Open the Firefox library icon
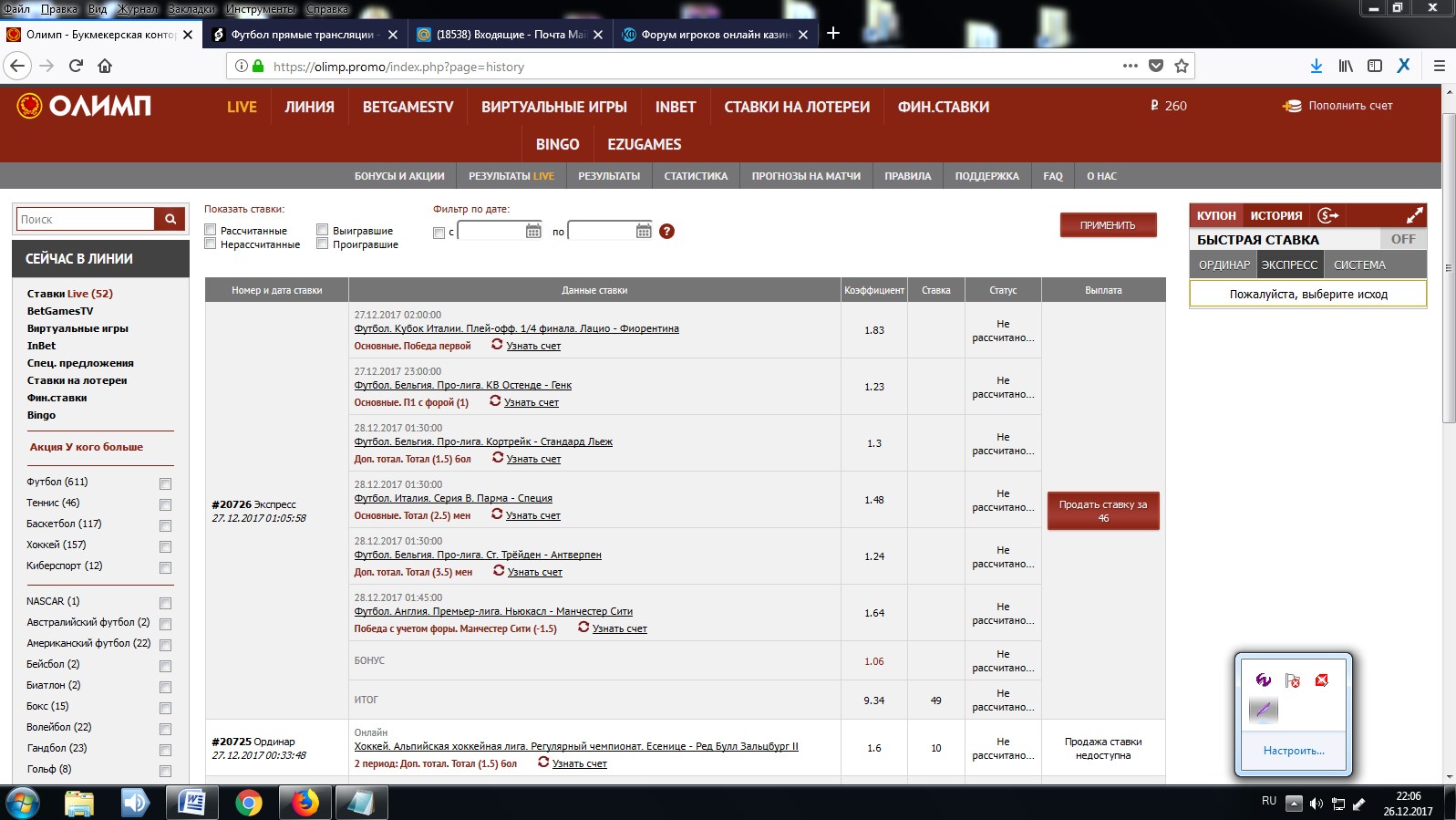 (1346, 66)
